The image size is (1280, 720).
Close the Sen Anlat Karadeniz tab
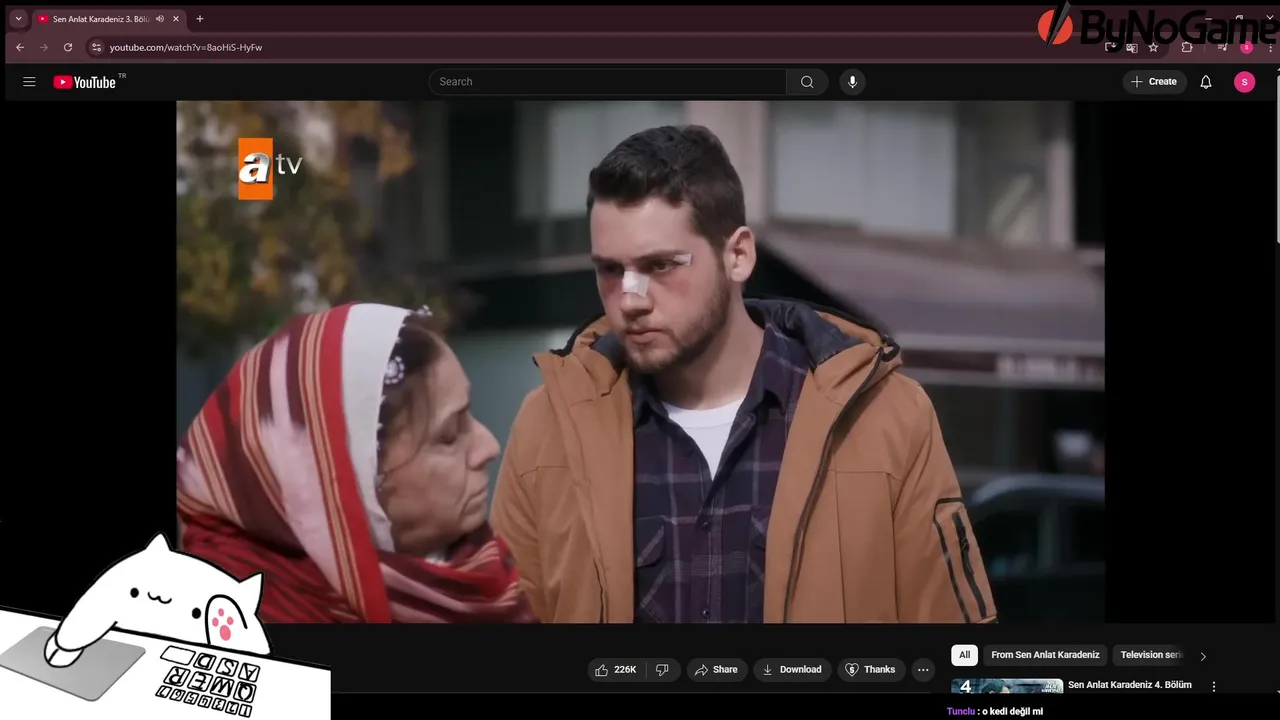point(177,19)
